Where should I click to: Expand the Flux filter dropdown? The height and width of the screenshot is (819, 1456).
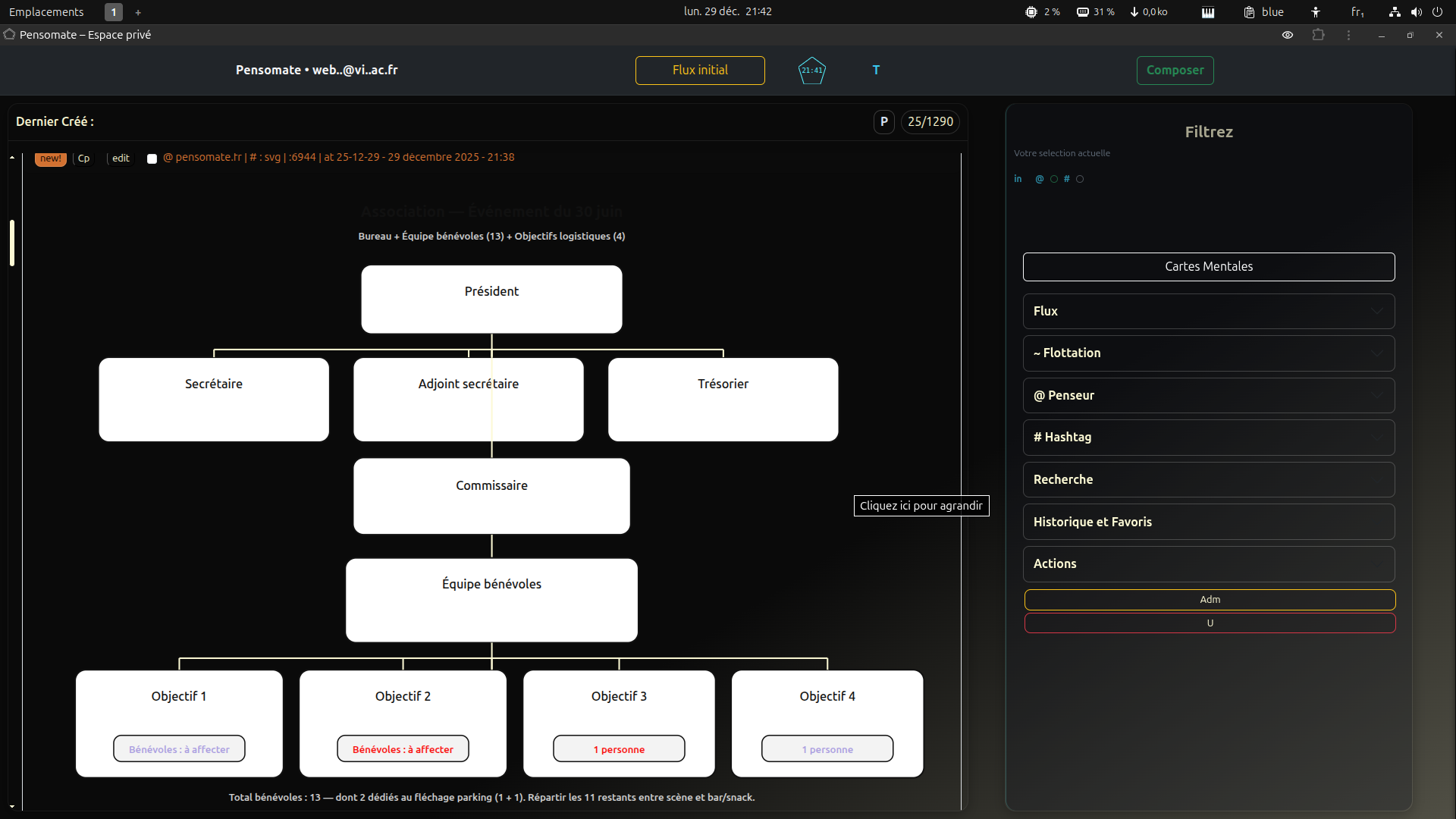[x=1209, y=311]
